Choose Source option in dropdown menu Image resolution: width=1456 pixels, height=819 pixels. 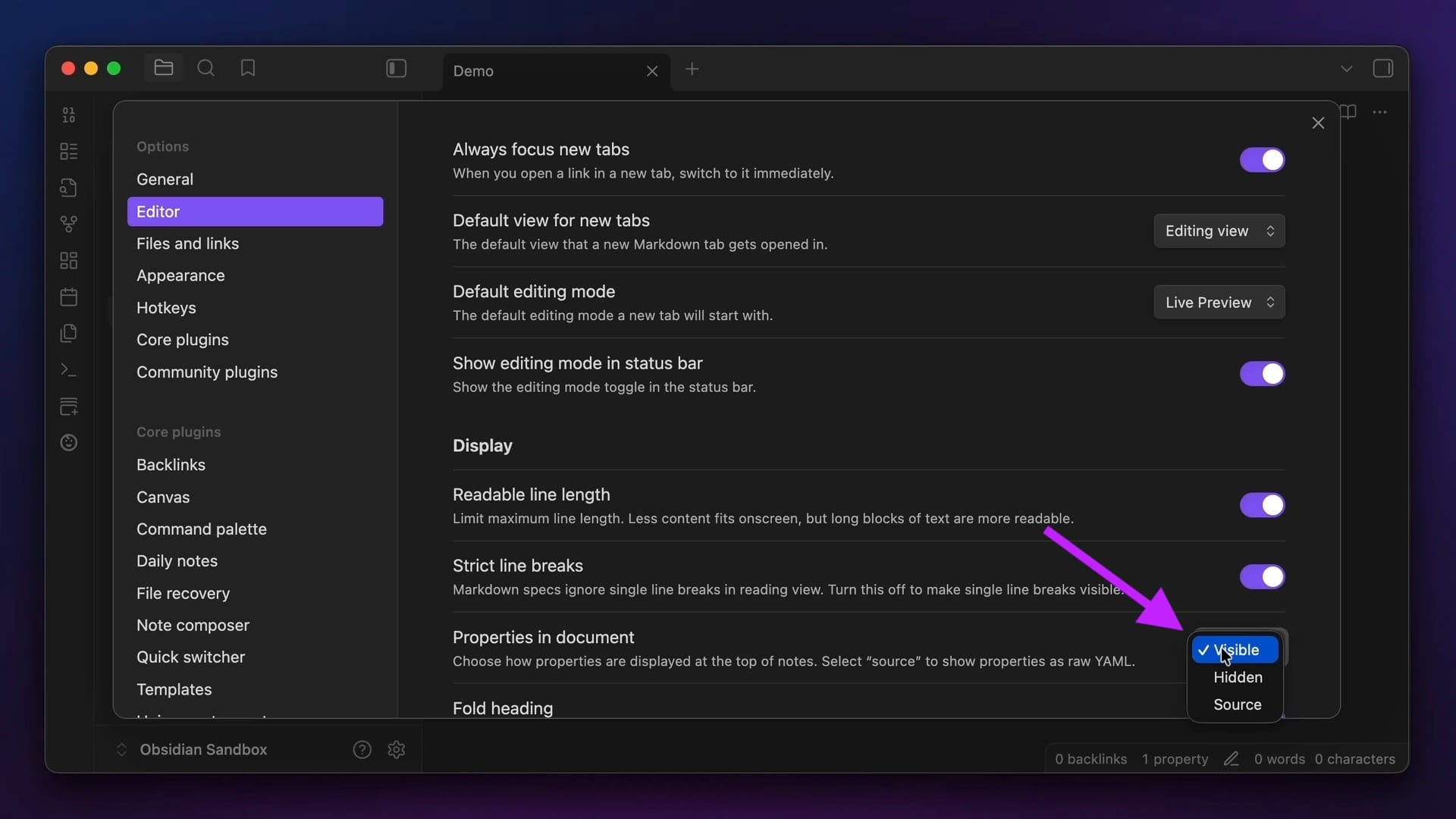coord(1237,704)
